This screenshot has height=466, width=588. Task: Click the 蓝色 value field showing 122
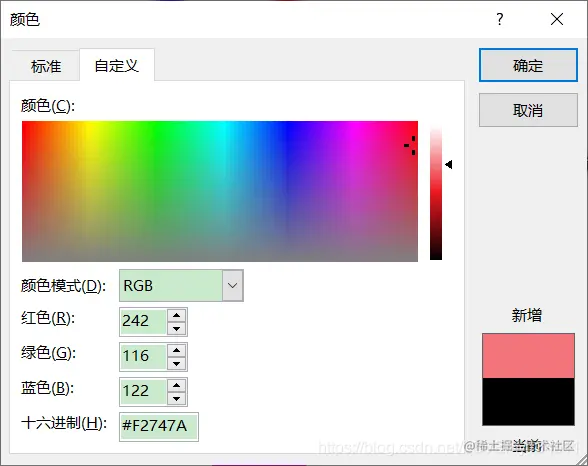coord(143,391)
